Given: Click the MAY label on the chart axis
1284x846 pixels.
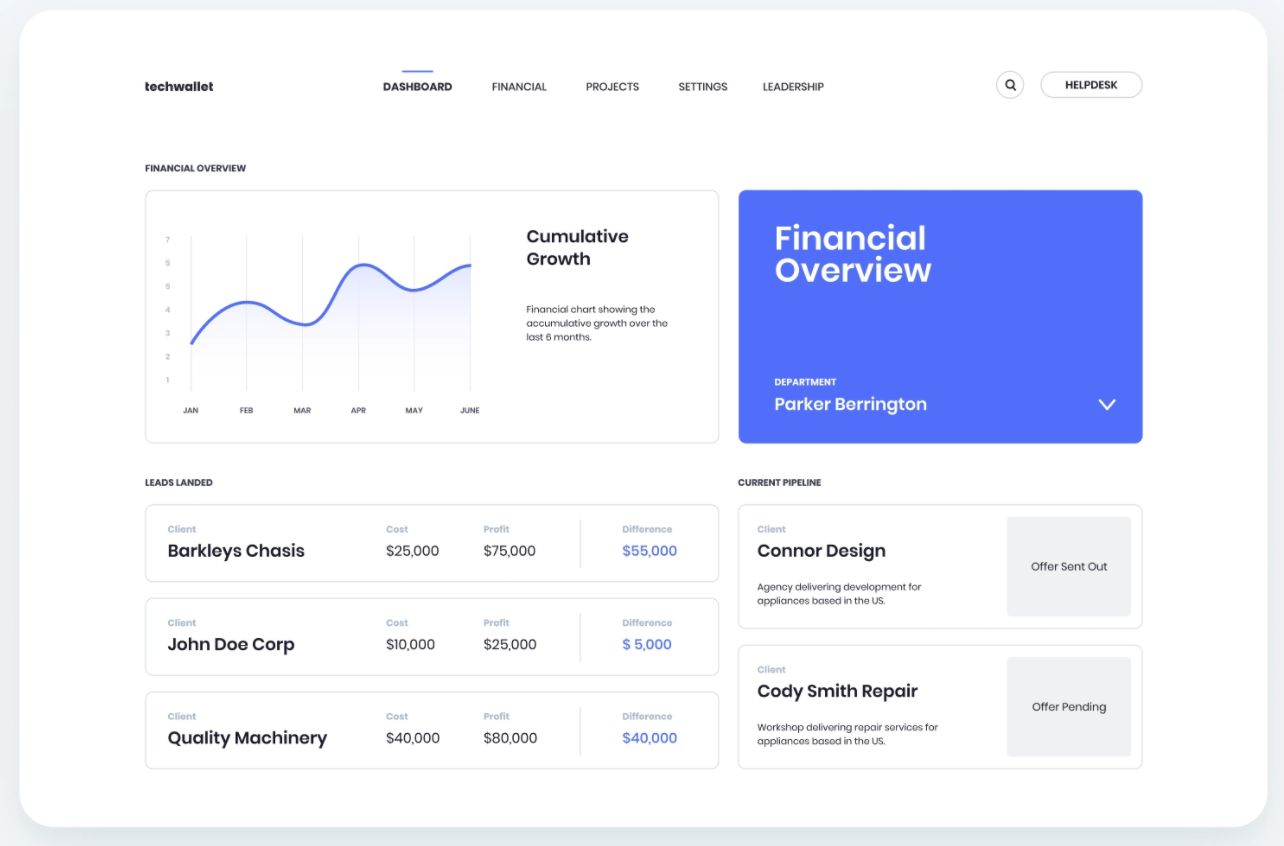Looking at the screenshot, I should 414,410.
